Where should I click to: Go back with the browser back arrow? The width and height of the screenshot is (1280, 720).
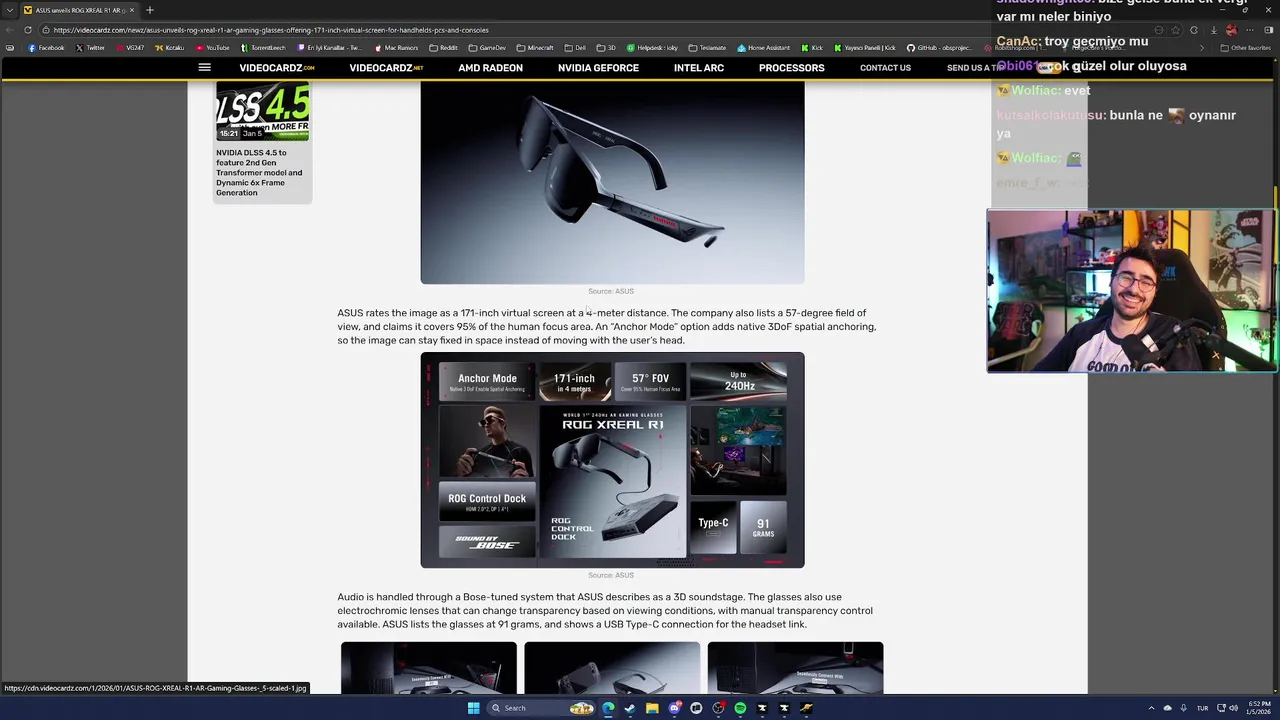click(x=10, y=30)
